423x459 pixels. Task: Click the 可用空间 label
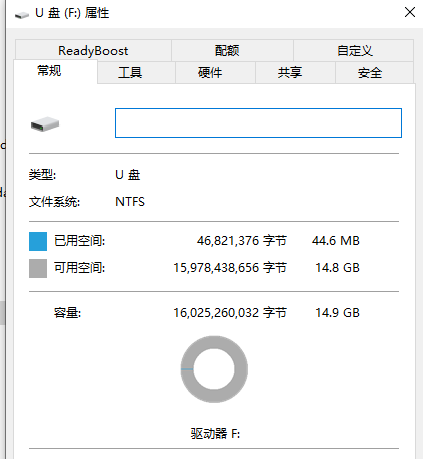(x=79, y=268)
